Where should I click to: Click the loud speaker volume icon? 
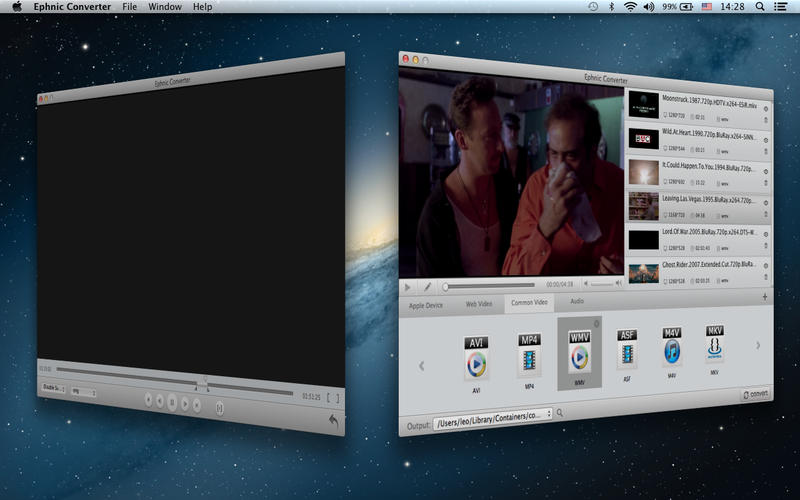[x=619, y=283]
